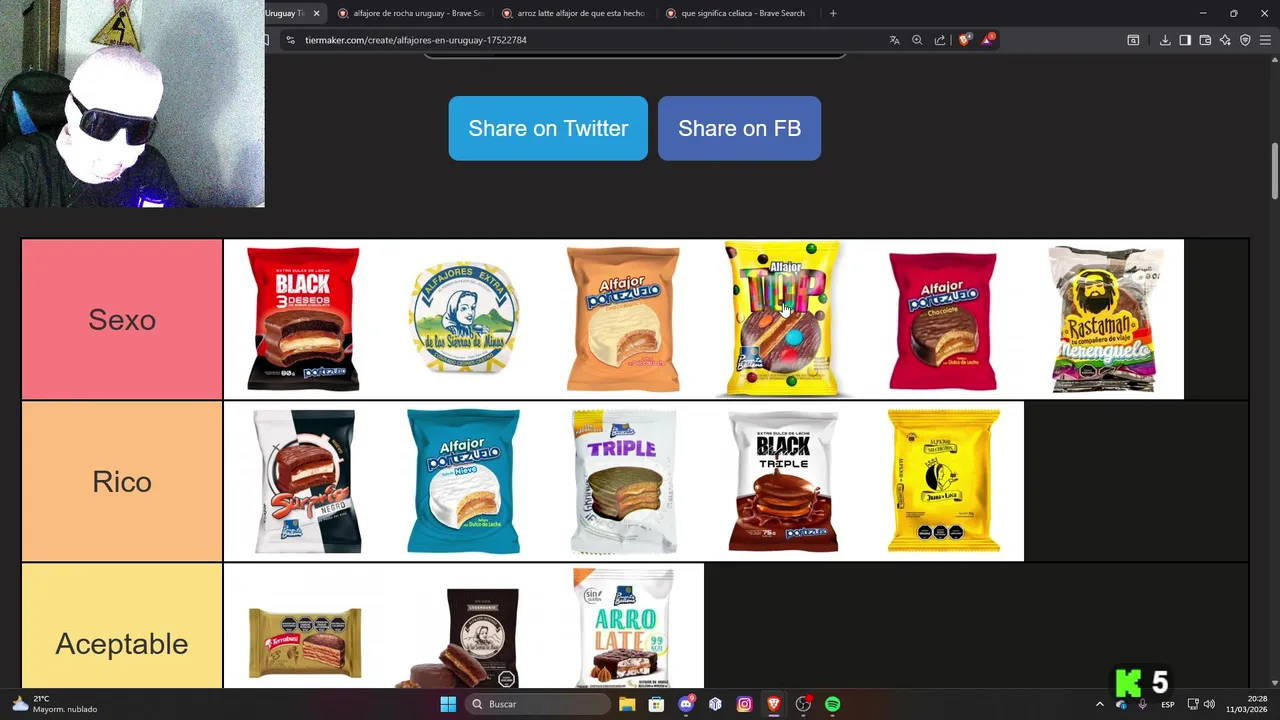Screen dimensions: 1280x720
Task: Click the page vertical scrollbar
Action: (1274, 172)
